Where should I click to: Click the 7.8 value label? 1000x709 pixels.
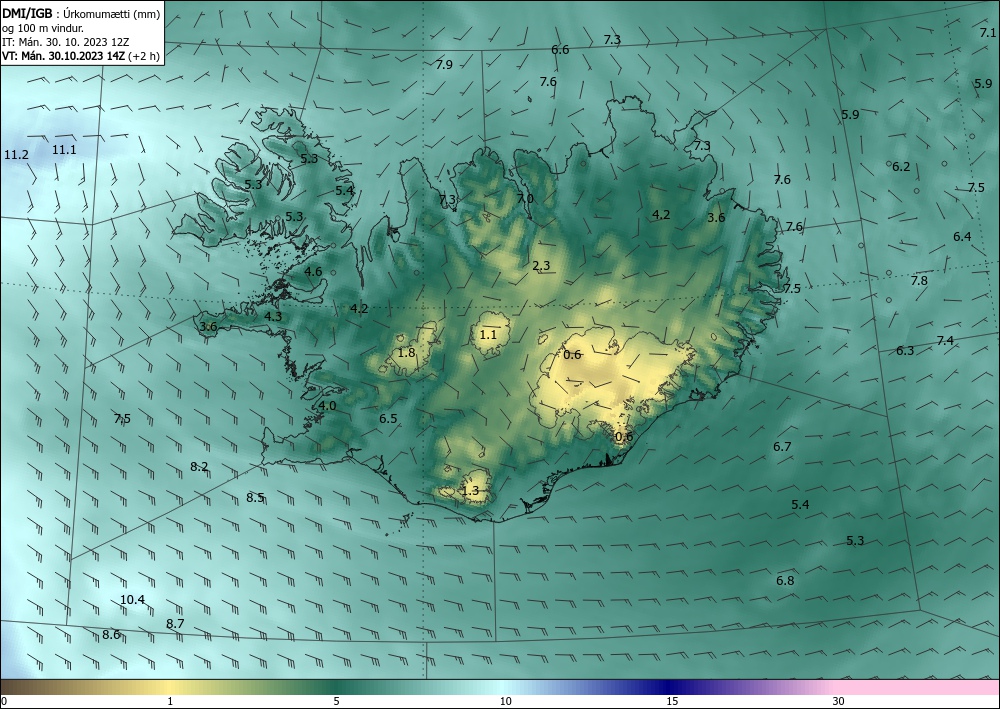pyautogui.click(x=919, y=280)
